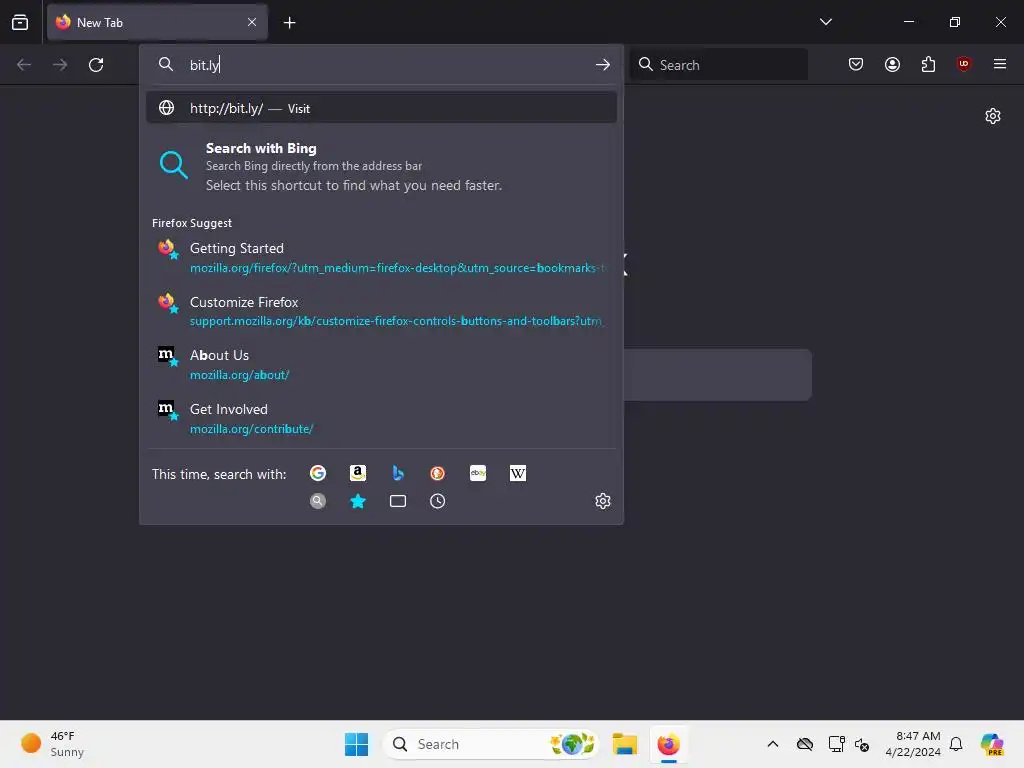Search with Amazon one-off icon

click(358, 473)
